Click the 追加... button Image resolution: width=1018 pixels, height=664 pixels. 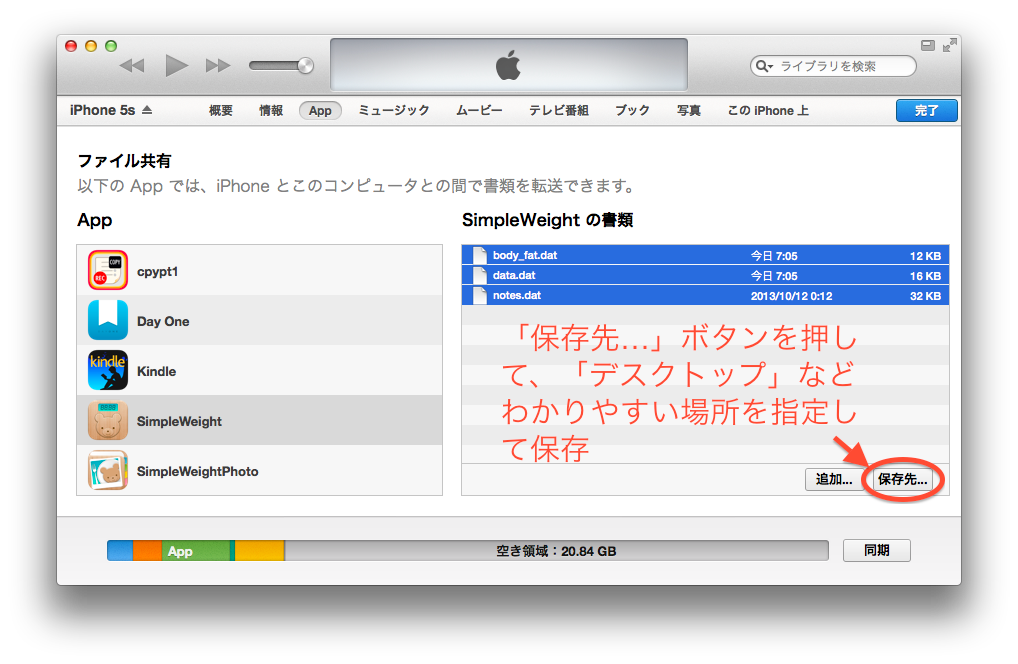[x=833, y=480]
